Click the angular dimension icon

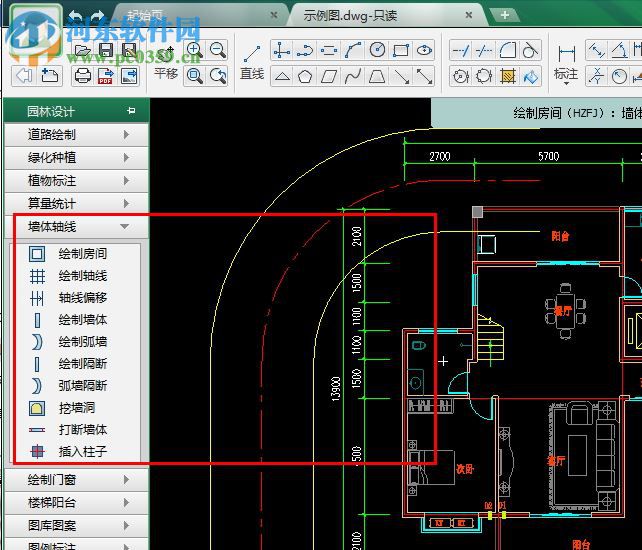coord(619,50)
